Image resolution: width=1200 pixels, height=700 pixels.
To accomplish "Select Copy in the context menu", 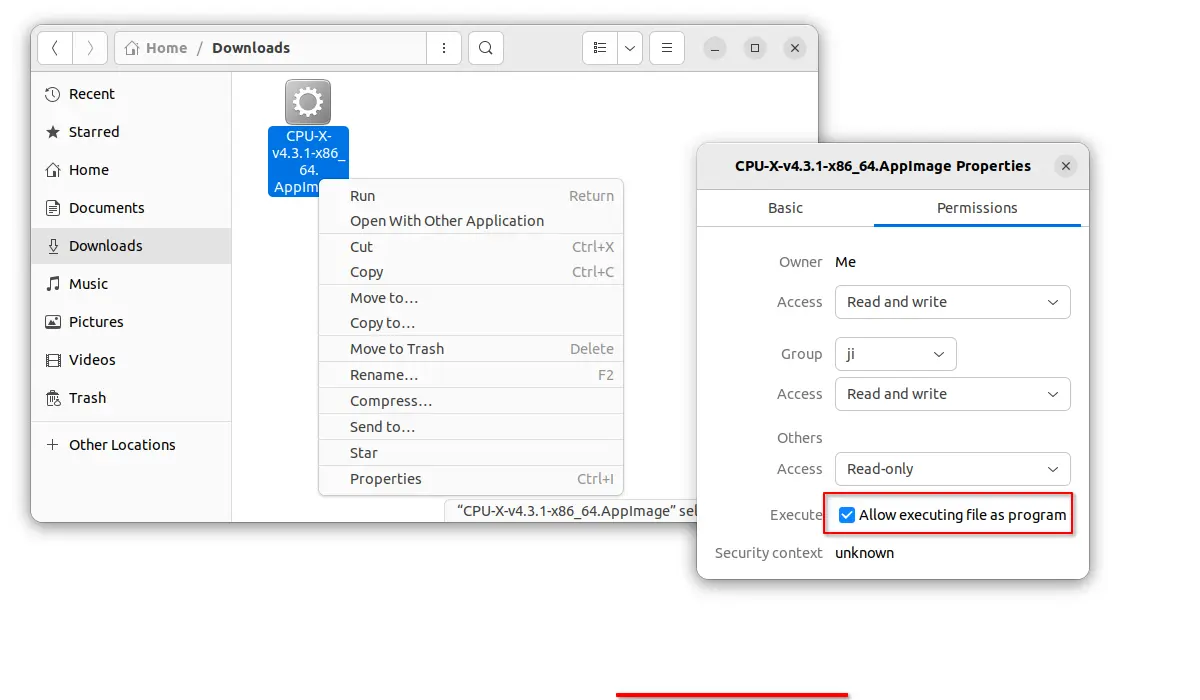I will [x=471, y=272].
